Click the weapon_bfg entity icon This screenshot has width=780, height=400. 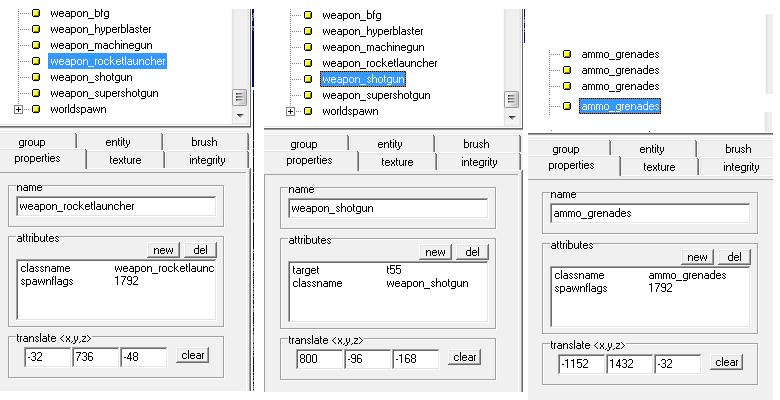click(x=308, y=15)
